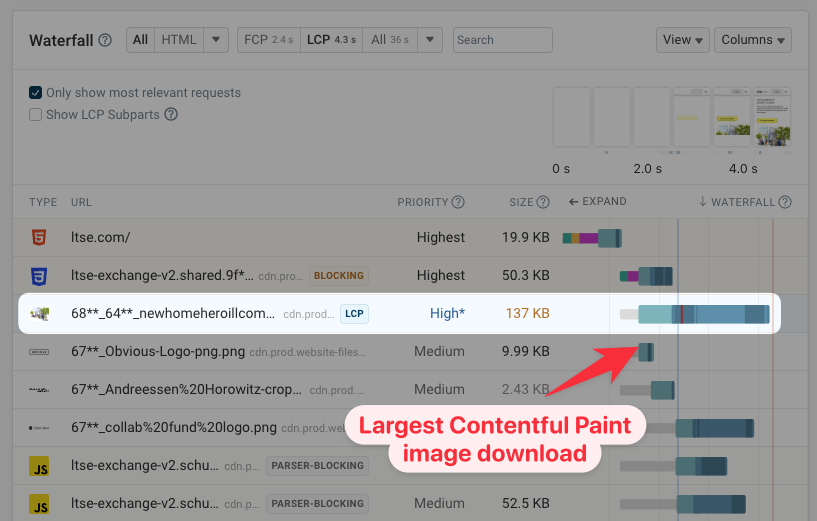The height and width of the screenshot is (521, 817).
Task: Click the 67**_collab%20fund%20logo.png URL
Action: [174, 428]
